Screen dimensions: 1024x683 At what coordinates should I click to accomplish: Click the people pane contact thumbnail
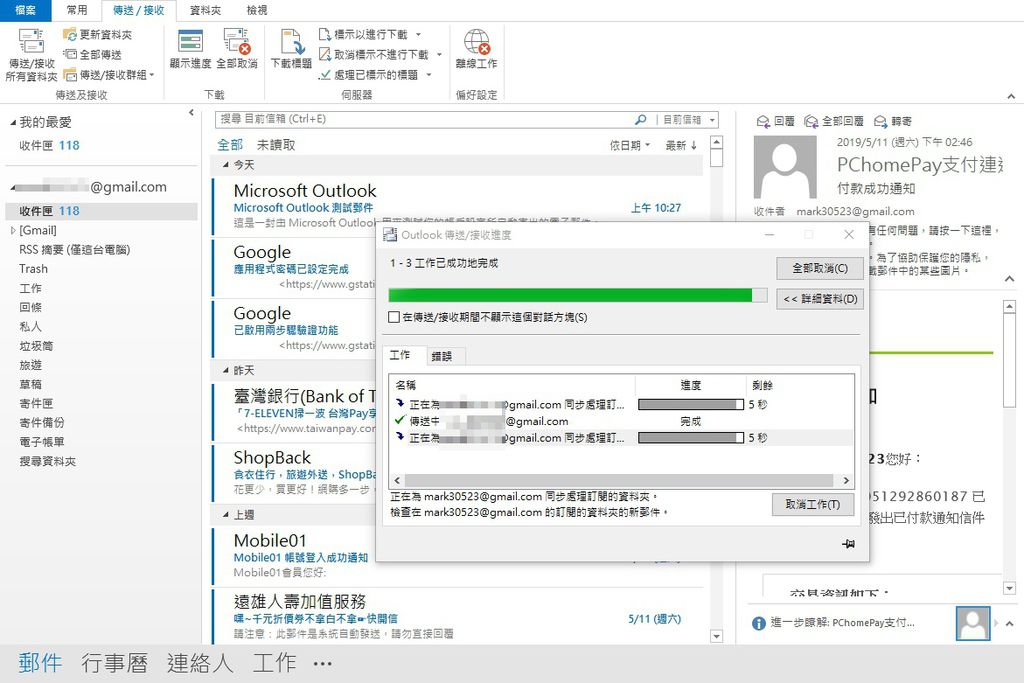click(973, 624)
